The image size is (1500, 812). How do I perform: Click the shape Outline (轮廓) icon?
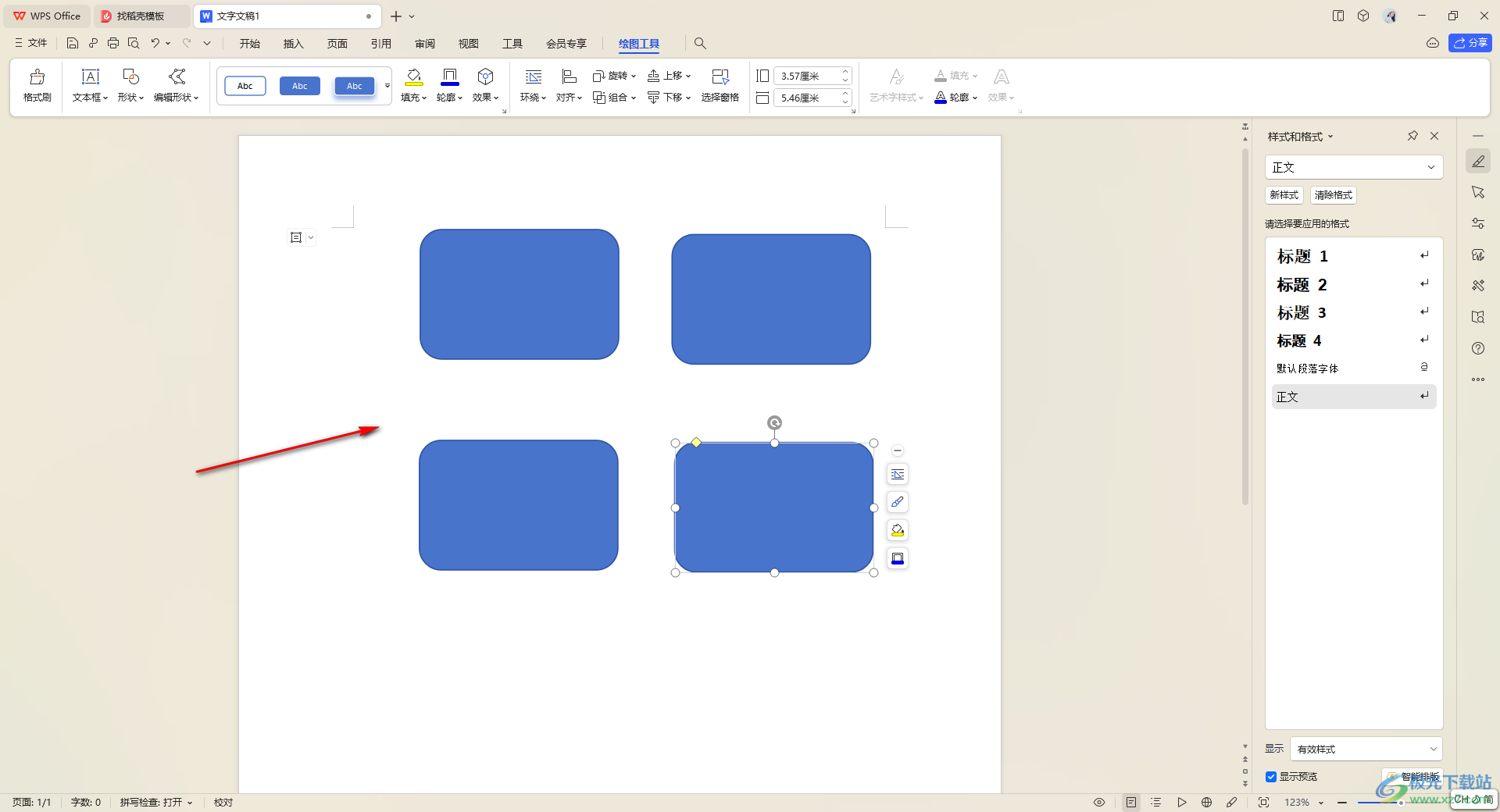coord(449,77)
